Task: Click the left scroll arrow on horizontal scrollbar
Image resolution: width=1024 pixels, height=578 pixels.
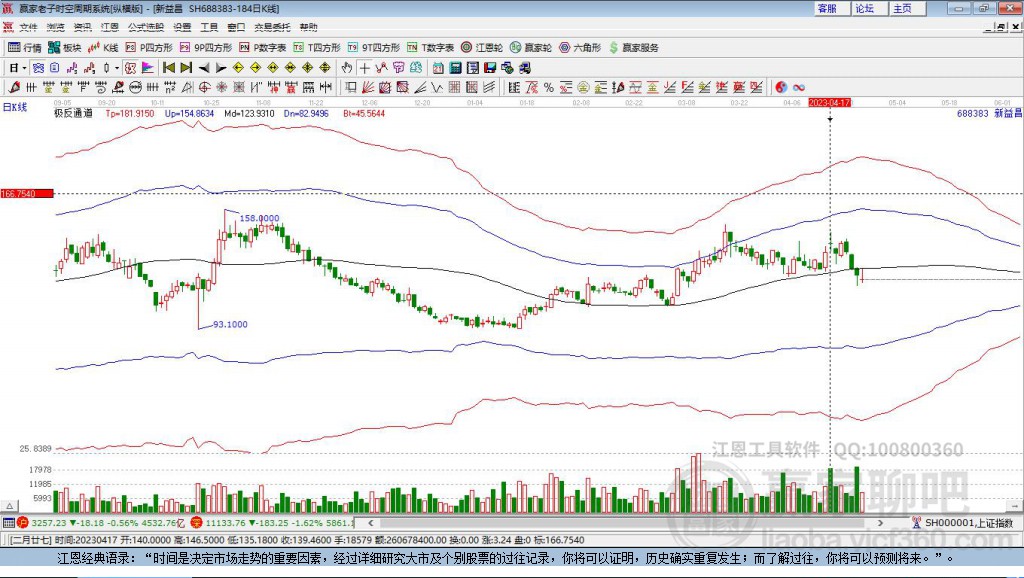Action: (x=370, y=522)
